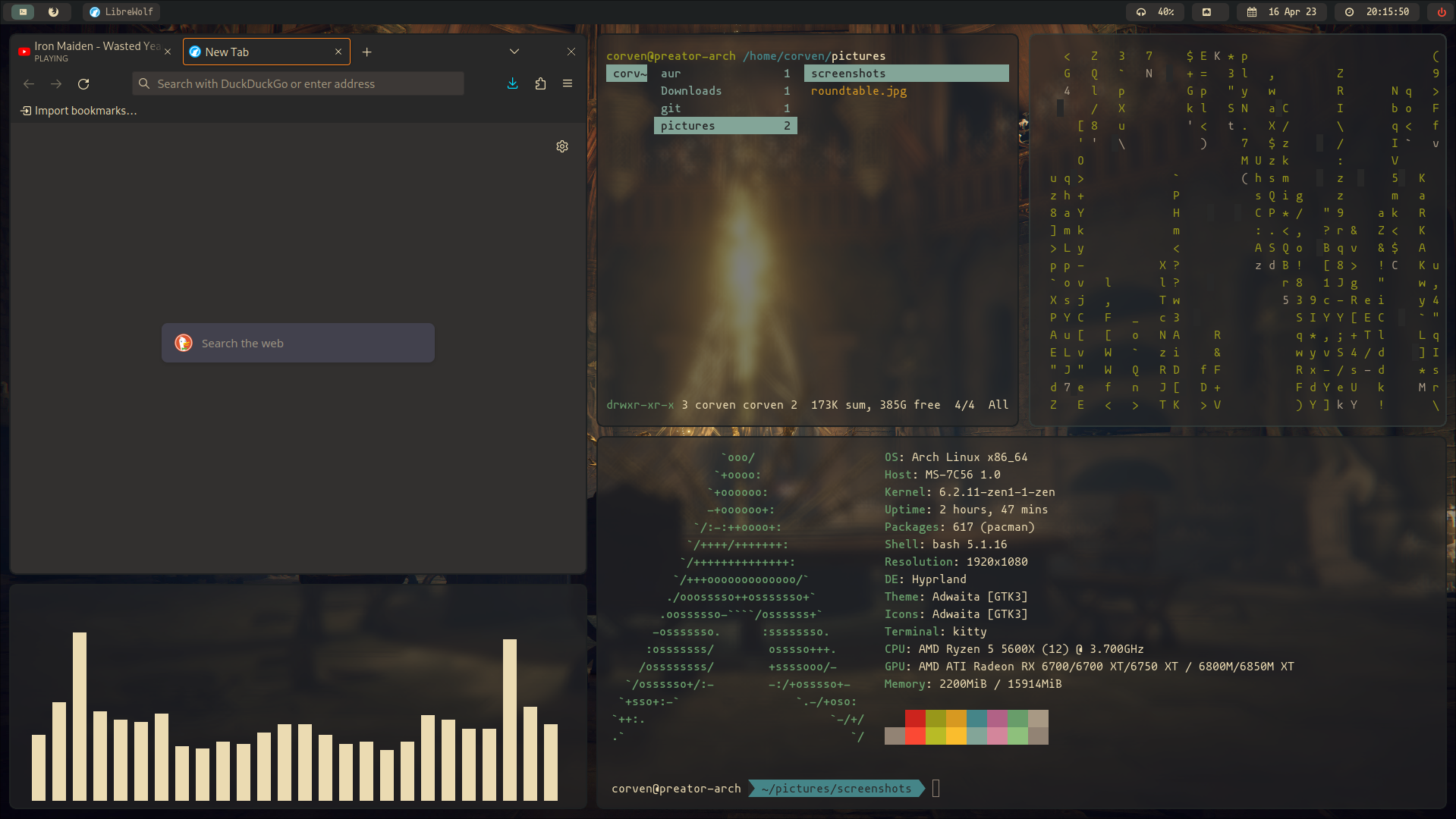Click the ranger path /home/corven/pictures
The height and width of the screenshot is (819, 1456).
pos(814,56)
